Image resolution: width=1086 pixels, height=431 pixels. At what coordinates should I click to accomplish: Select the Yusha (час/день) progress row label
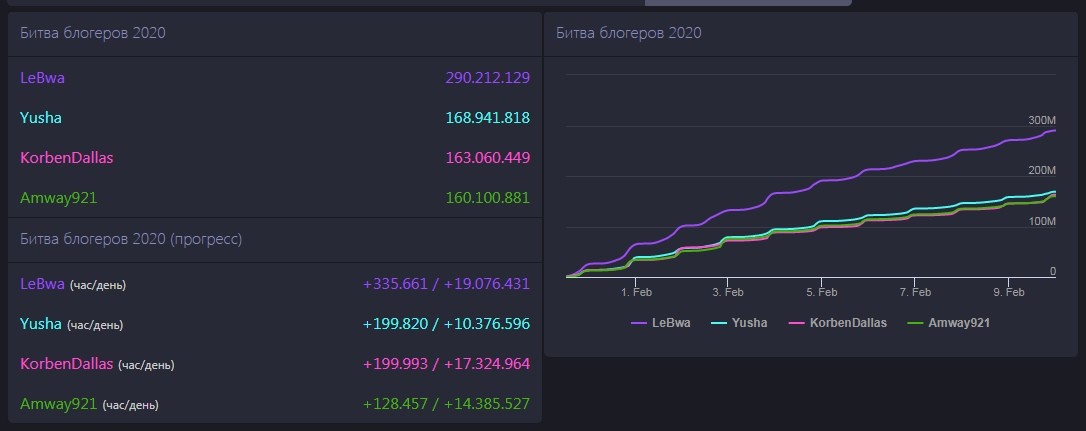(71, 324)
